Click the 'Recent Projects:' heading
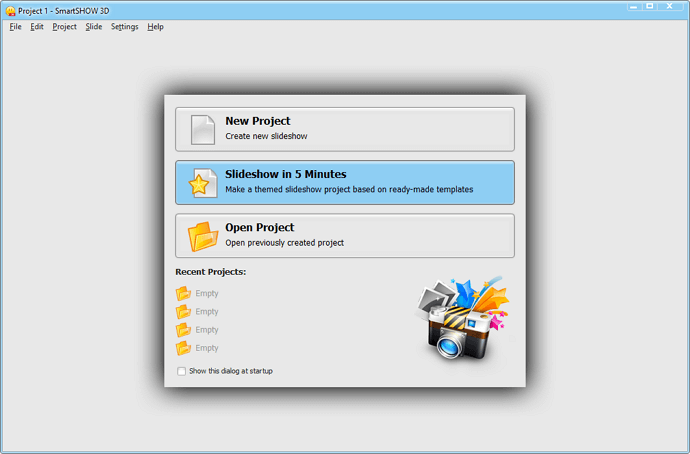The height and width of the screenshot is (454, 690). (x=211, y=272)
